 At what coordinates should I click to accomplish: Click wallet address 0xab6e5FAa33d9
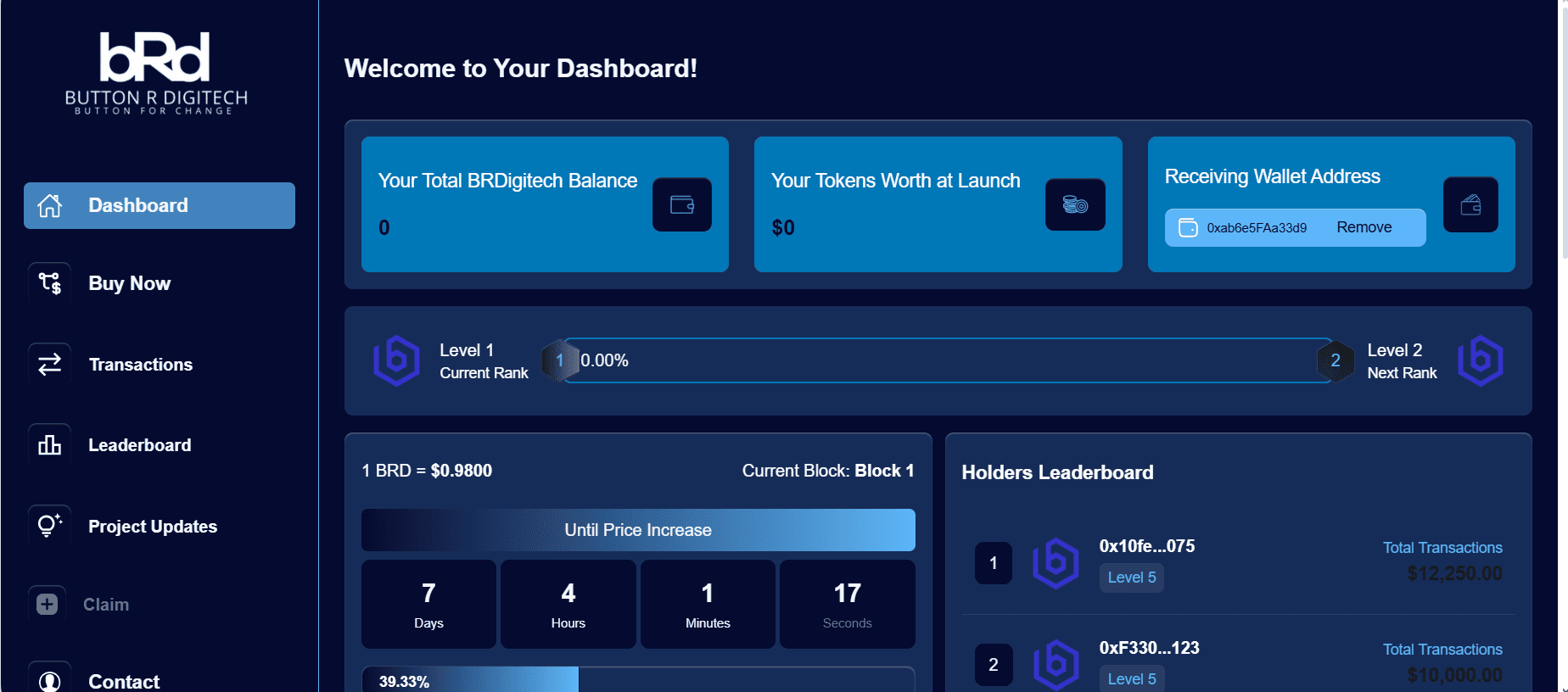[x=1256, y=228]
